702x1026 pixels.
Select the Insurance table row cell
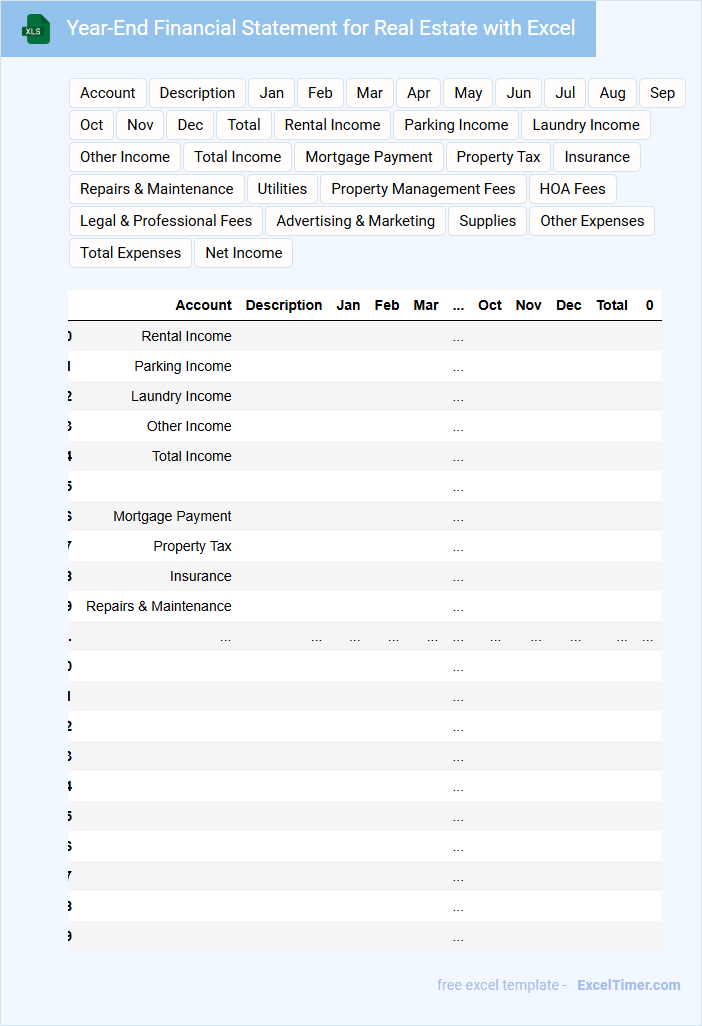click(200, 576)
